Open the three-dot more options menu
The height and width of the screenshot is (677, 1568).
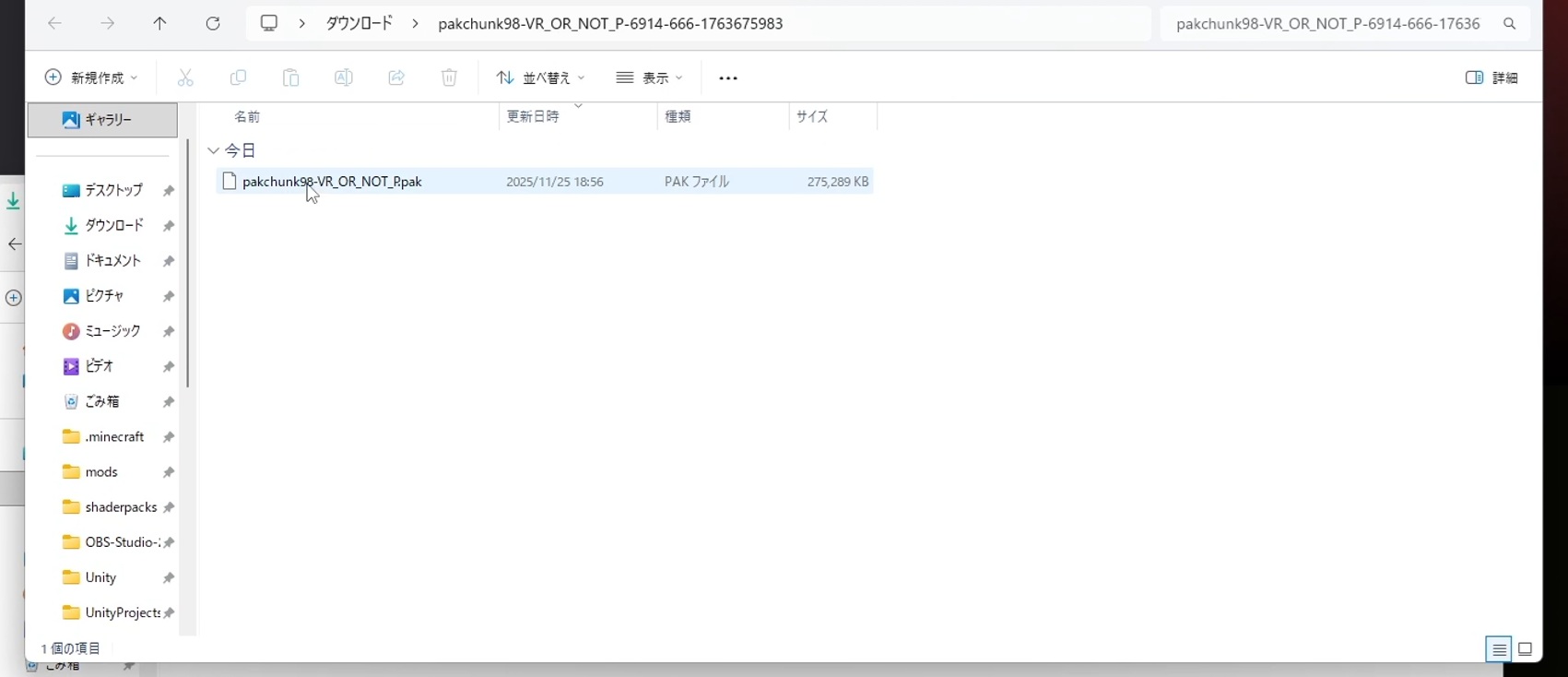728,78
